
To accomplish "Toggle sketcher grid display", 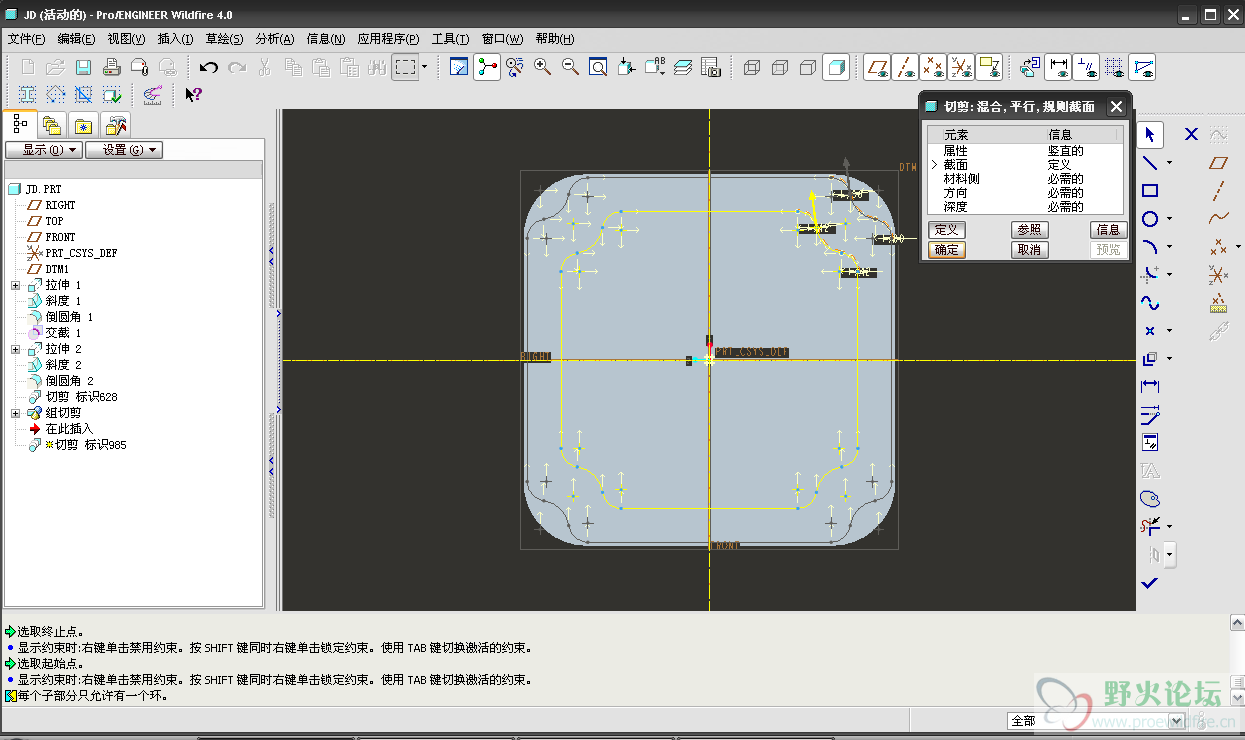I will tap(1115, 67).
